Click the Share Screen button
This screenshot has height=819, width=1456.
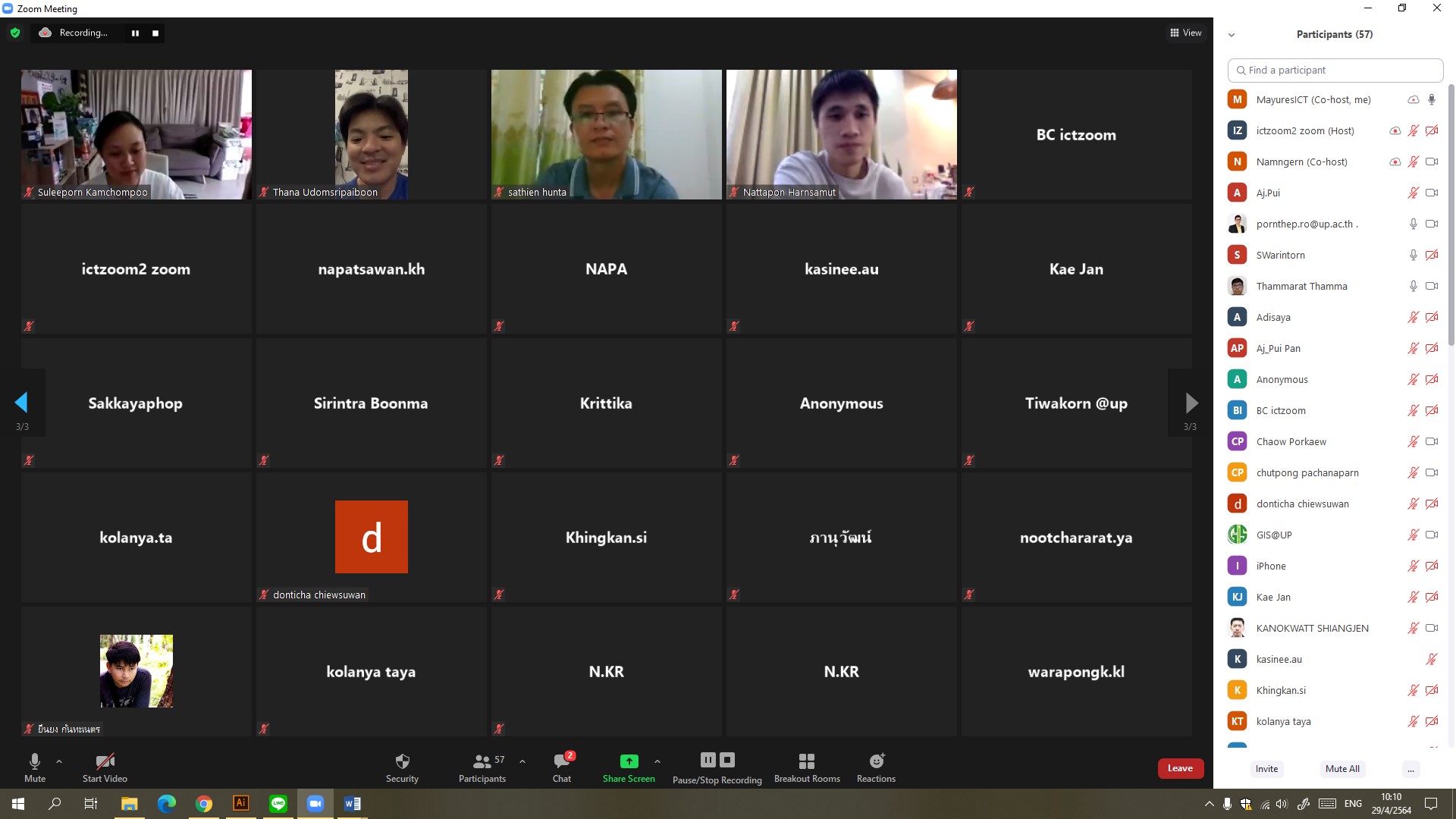tap(629, 767)
